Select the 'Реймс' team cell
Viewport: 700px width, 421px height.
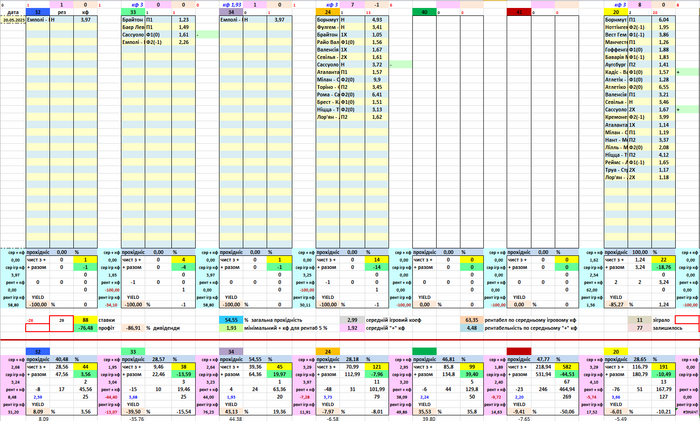[x=616, y=163]
